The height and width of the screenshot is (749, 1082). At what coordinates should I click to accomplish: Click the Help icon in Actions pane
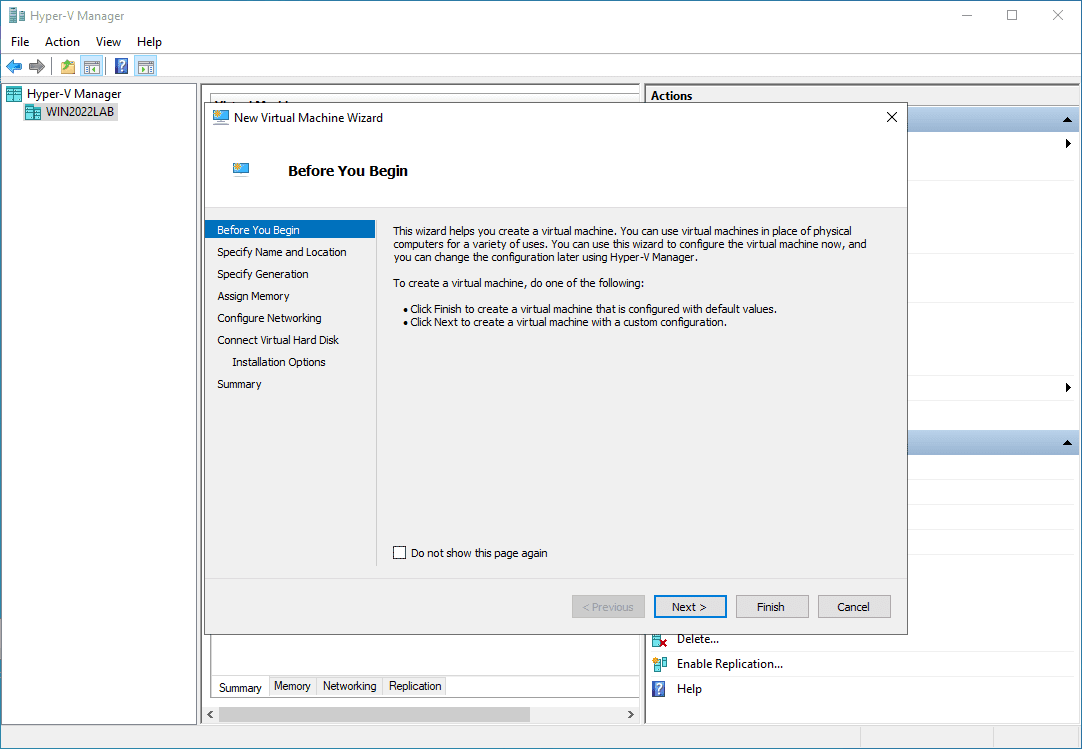click(x=659, y=689)
